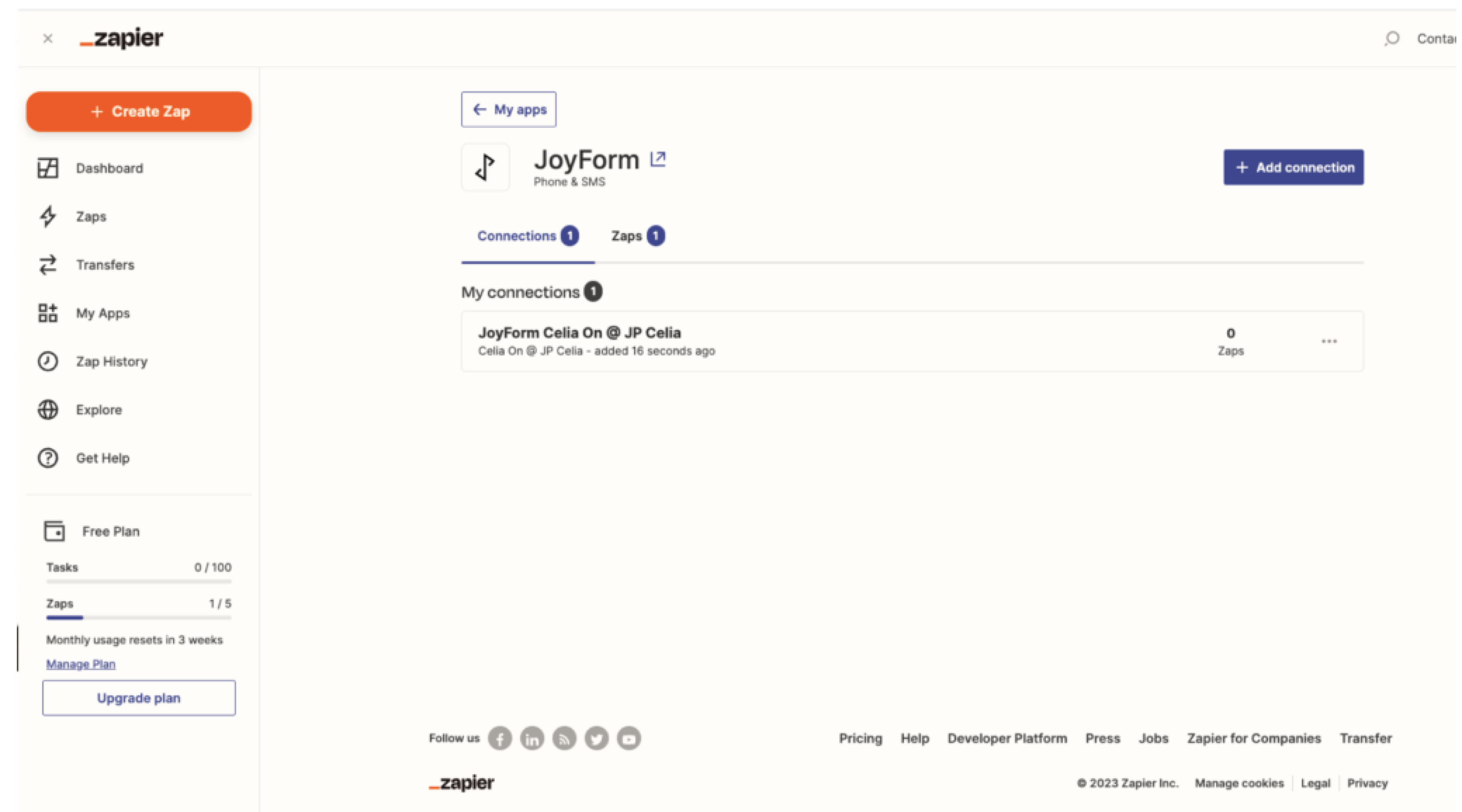Open Zapier for Companies footer link
The width and height of the screenshot is (1462, 812).
(x=1254, y=738)
